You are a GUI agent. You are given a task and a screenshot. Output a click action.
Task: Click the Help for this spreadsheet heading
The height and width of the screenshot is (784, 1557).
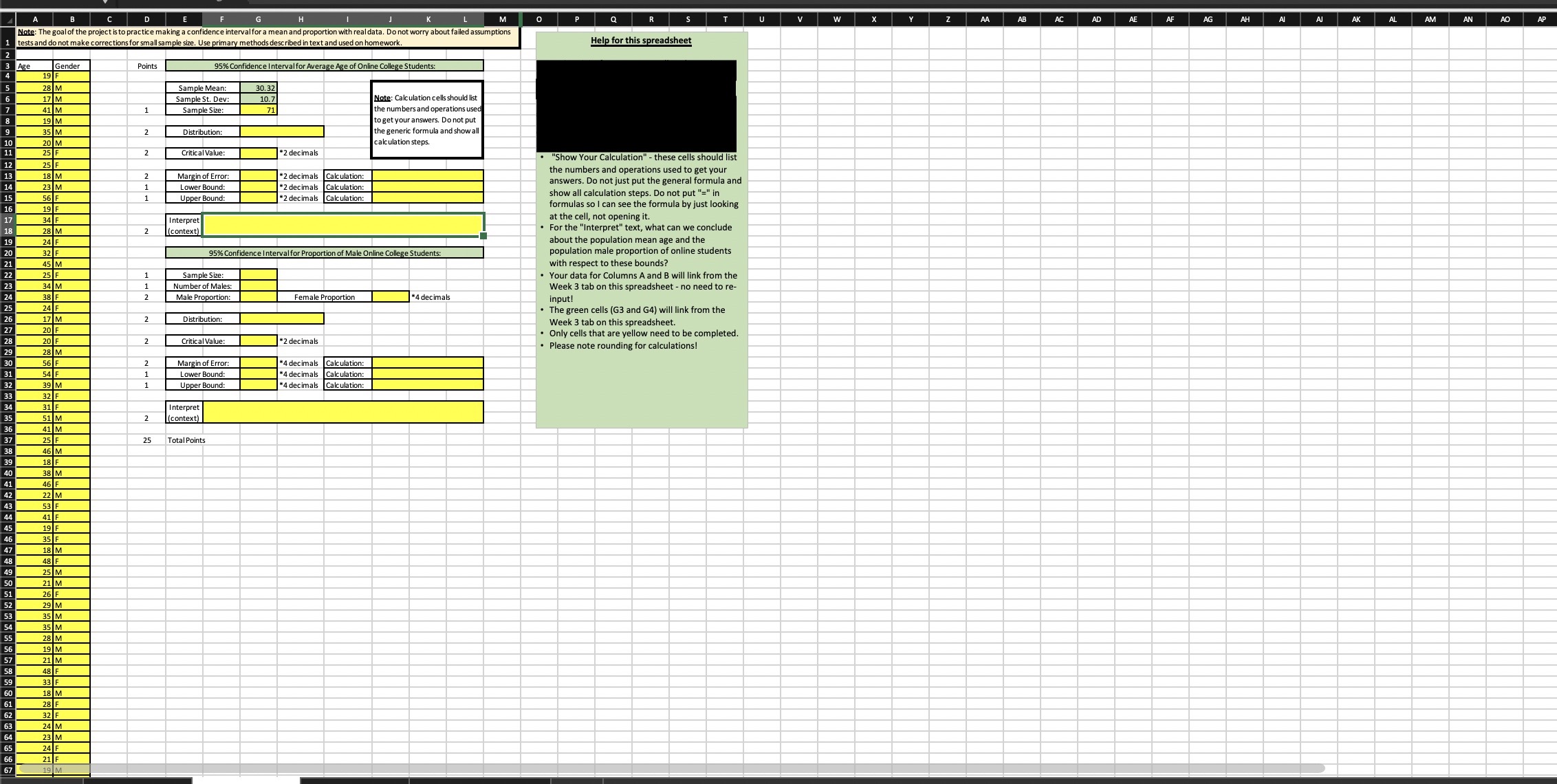(640, 40)
